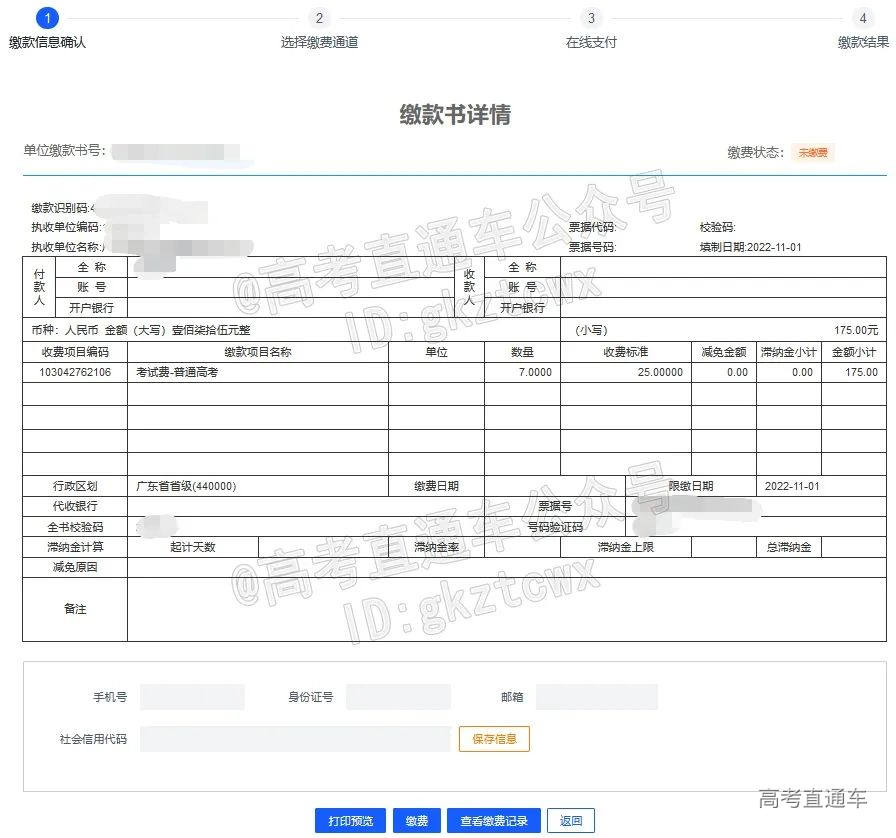Select the 备注 remarks cell

click(x=75, y=608)
